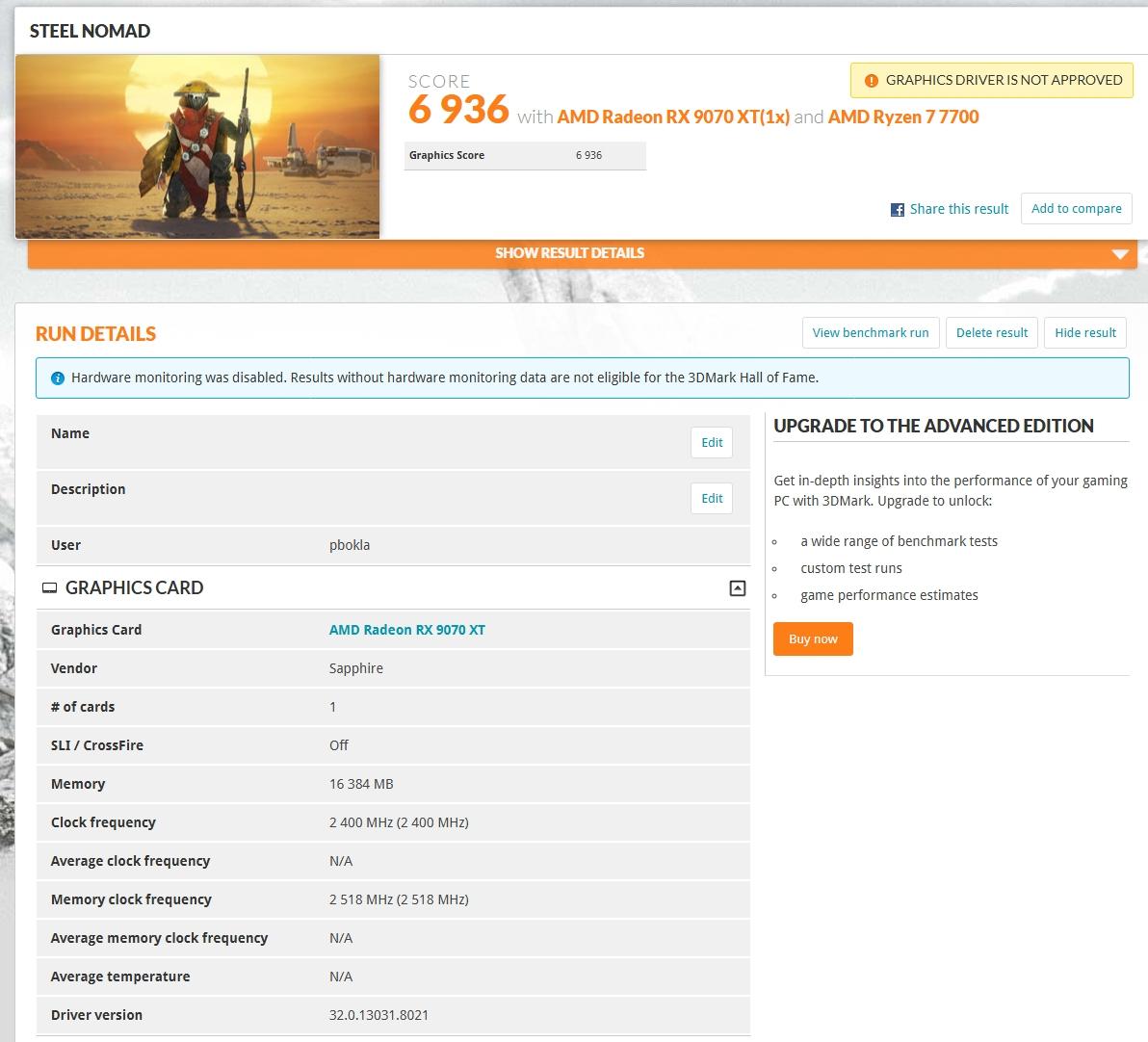1148x1042 pixels.
Task: Expand the white arrow on orange bar
Action: click(x=1119, y=254)
